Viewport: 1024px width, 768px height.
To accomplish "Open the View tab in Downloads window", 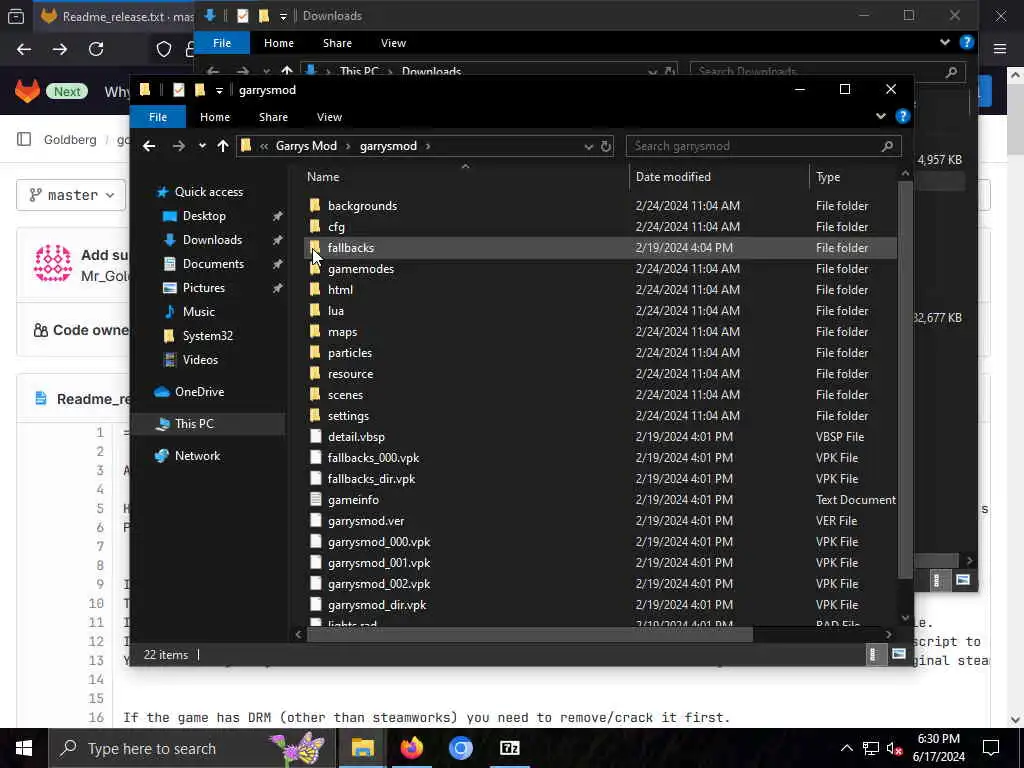I will pyautogui.click(x=393, y=43).
